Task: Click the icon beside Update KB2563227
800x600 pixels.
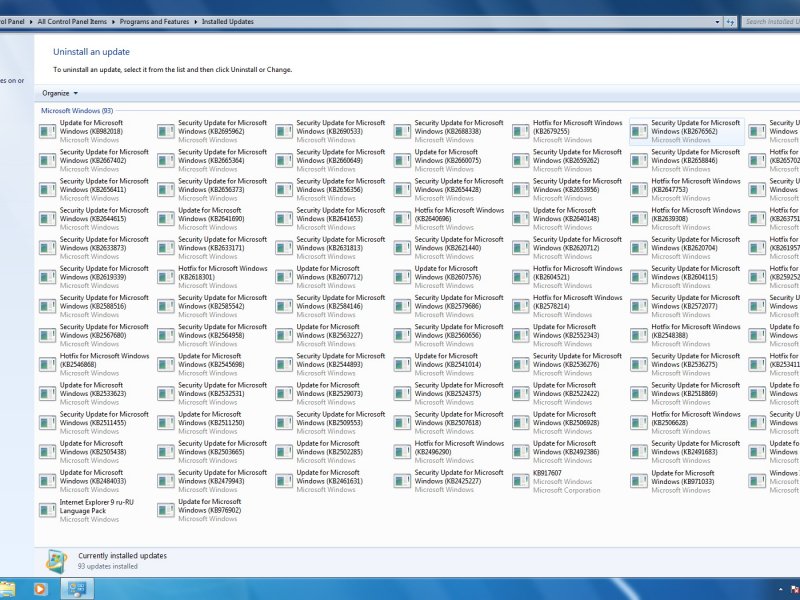Action: [x=284, y=335]
